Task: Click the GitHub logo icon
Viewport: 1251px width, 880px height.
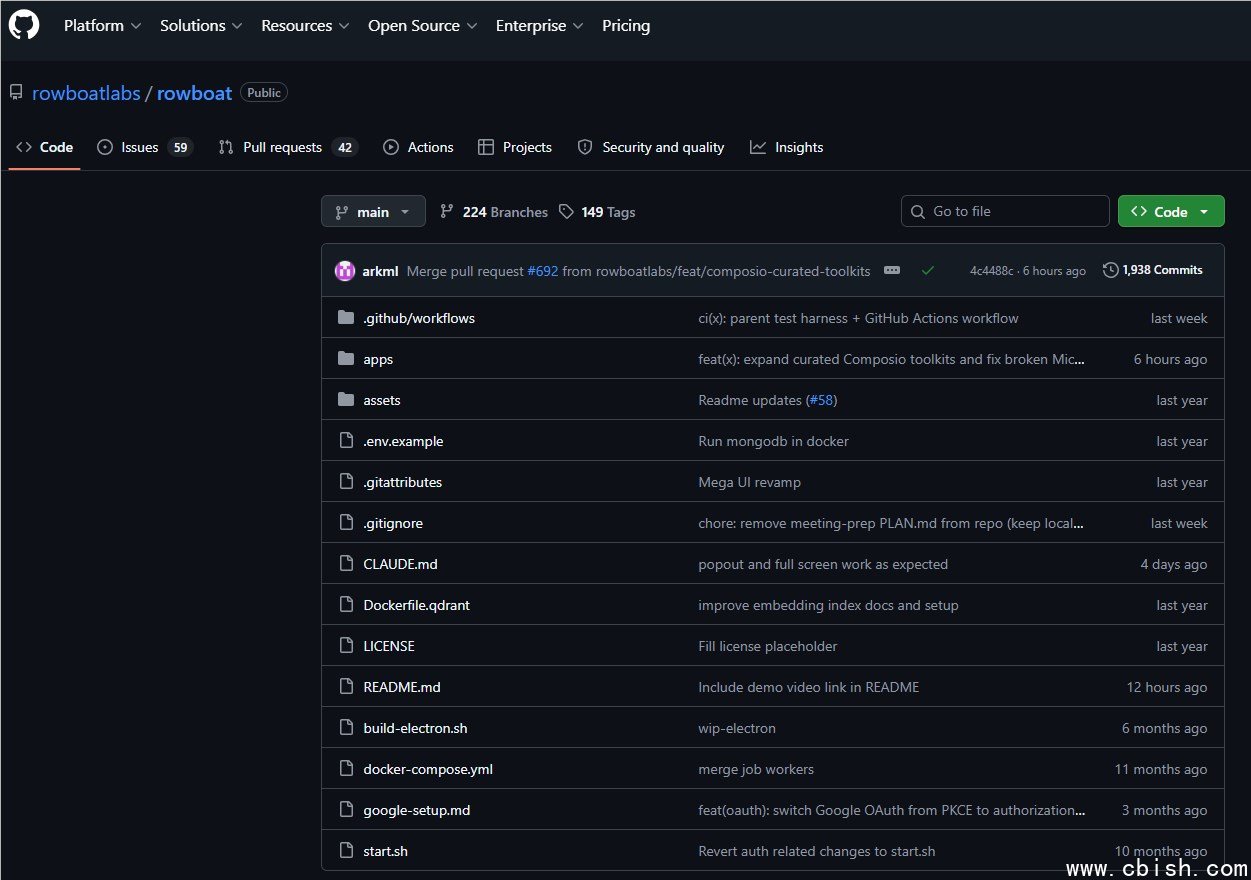Action: 24,25
